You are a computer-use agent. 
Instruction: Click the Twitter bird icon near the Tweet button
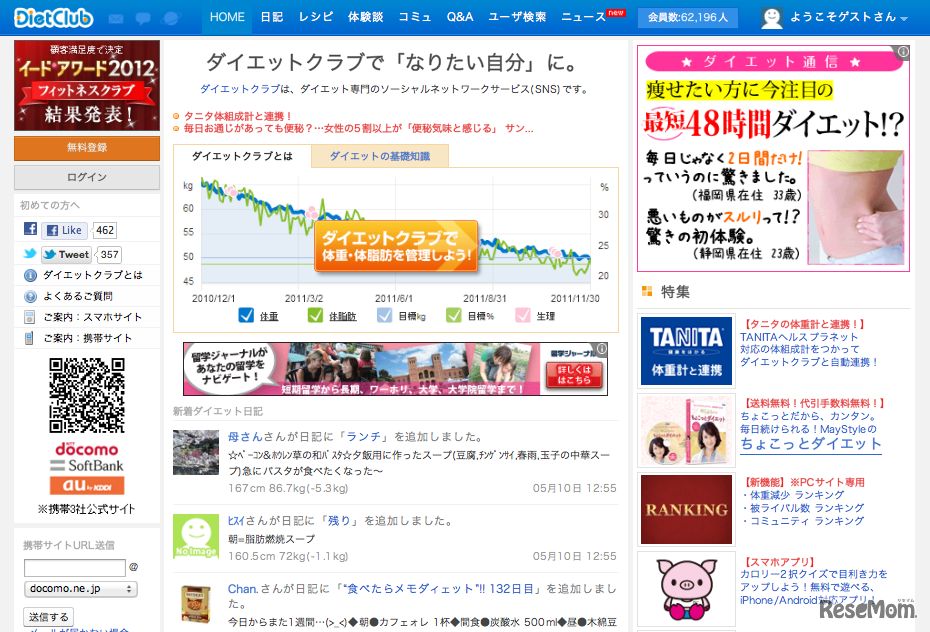[30, 255]
